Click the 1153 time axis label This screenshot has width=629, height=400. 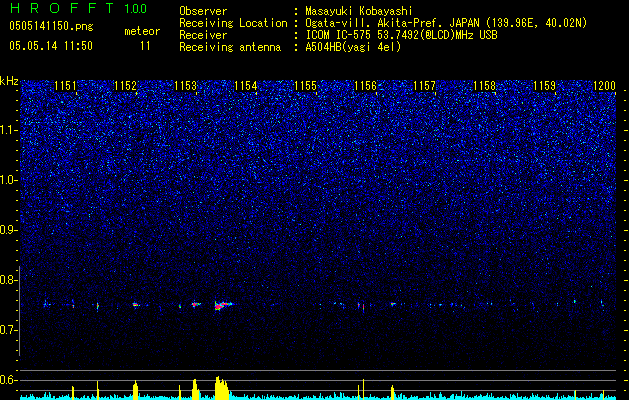[x=186, y=86]
